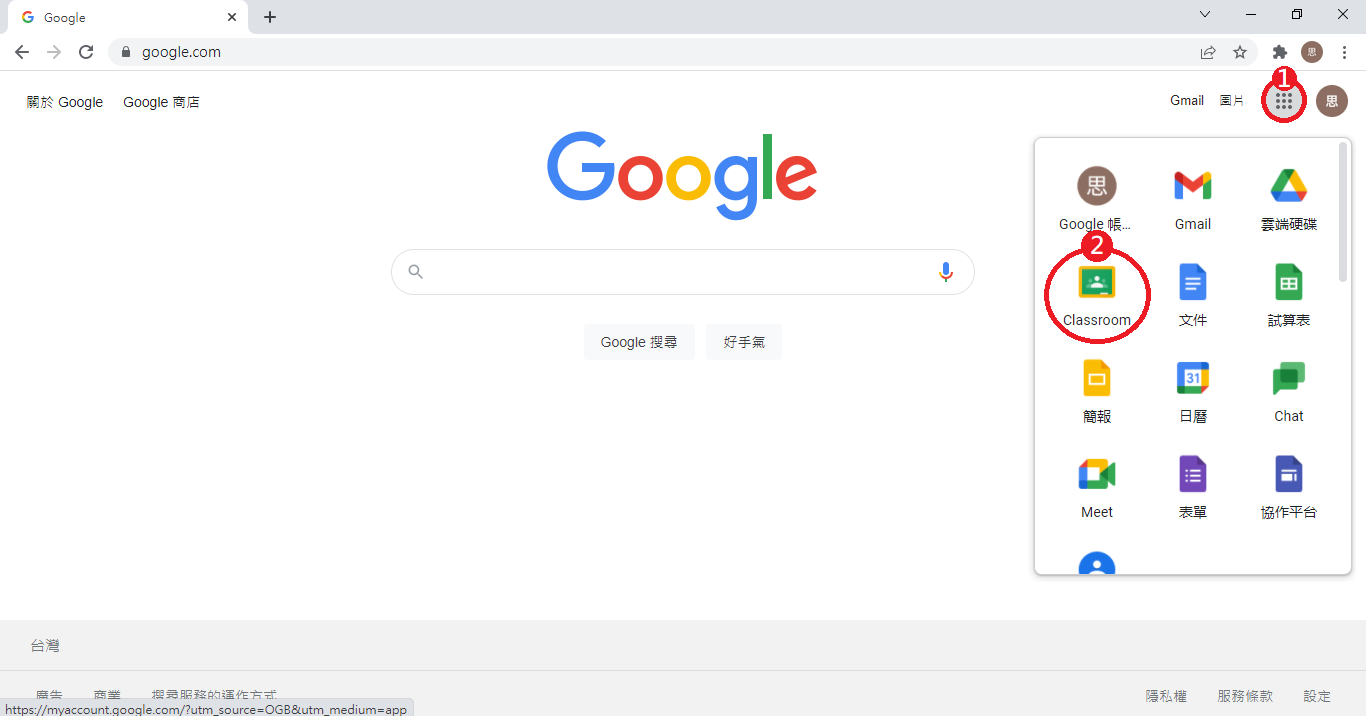The width and height of the screenshot is (1366, 716).
Task: Toggle the Google apps grid launcher
Action: pos(1284,101)
